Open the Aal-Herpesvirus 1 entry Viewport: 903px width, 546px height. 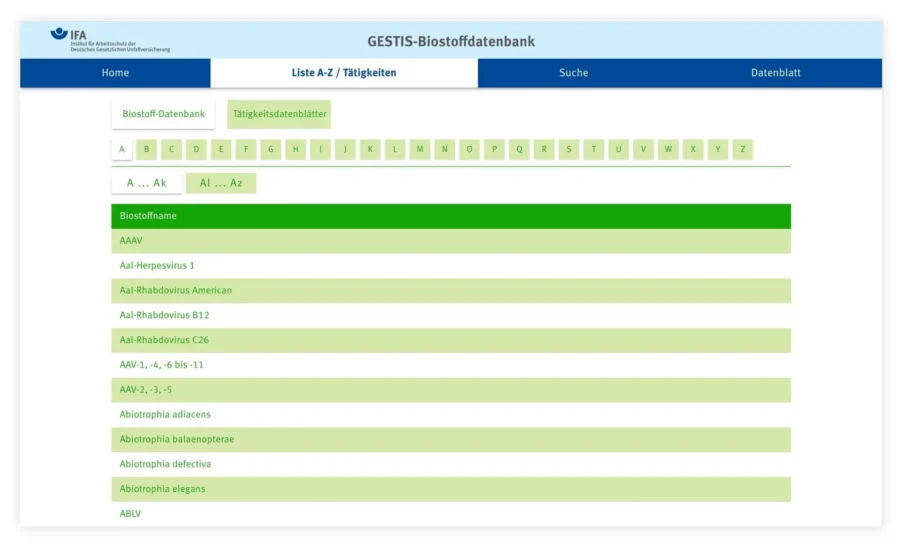(x=451, y=266)
